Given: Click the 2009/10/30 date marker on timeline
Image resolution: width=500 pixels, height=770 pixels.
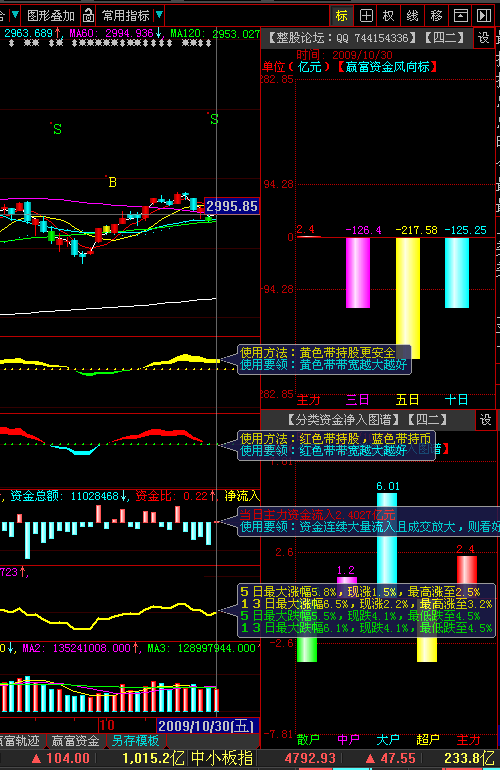Looking at the screenshot, I should 208,726.
